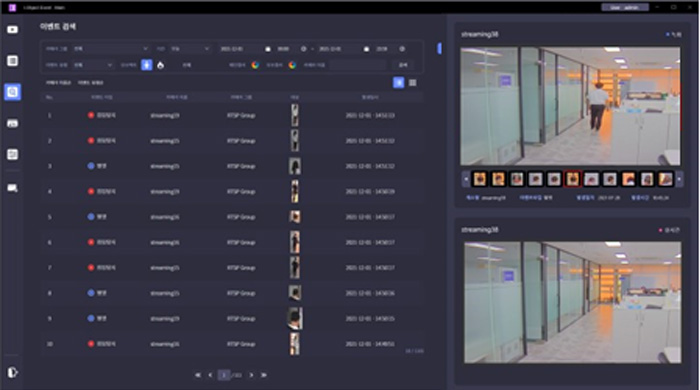Go to the last page of results

point(264,375)
